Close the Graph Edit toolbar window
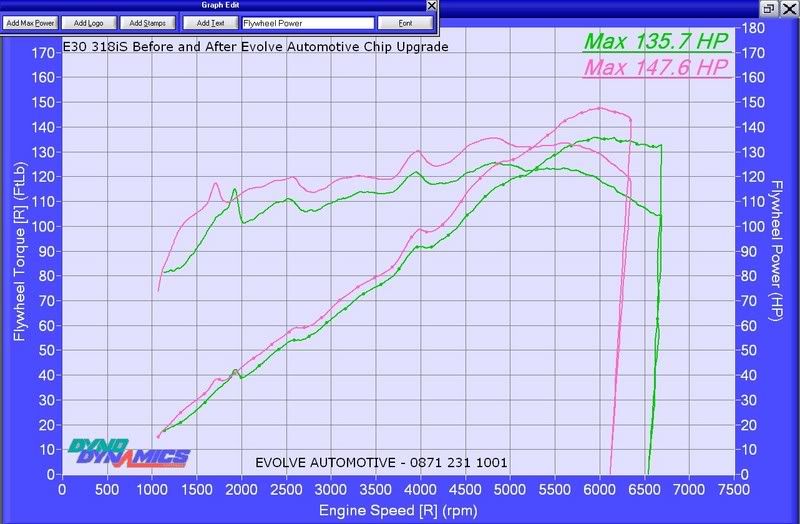 pos(431,6)
